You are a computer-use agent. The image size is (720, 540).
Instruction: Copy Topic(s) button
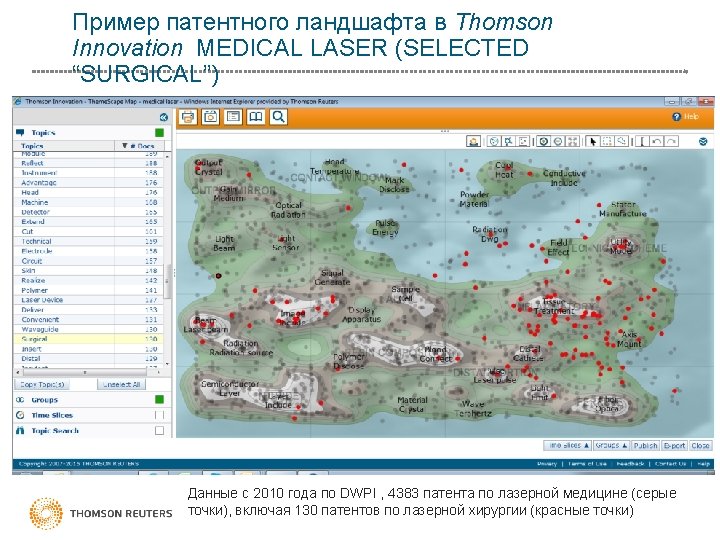[42, 384]
